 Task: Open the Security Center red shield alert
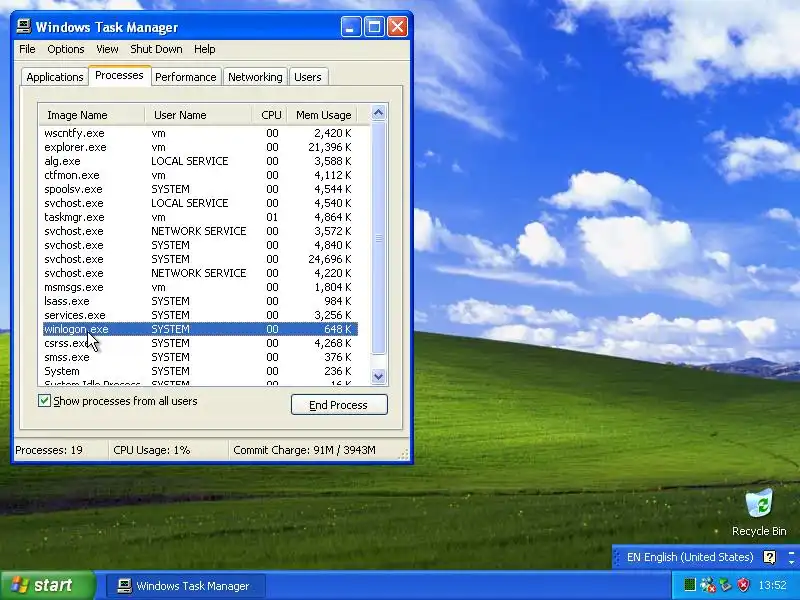pos(744,584)
